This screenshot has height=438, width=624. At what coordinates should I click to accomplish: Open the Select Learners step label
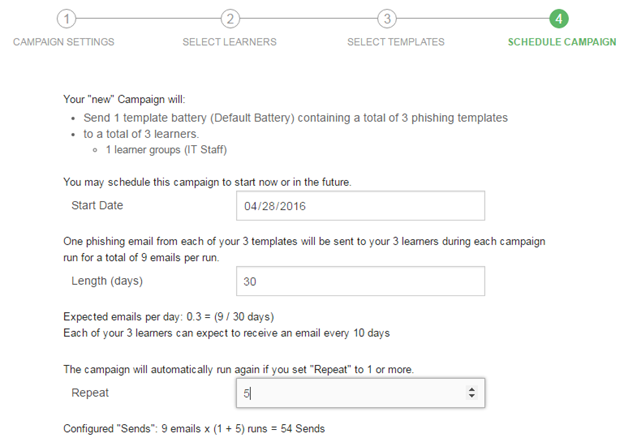(229, 42)
